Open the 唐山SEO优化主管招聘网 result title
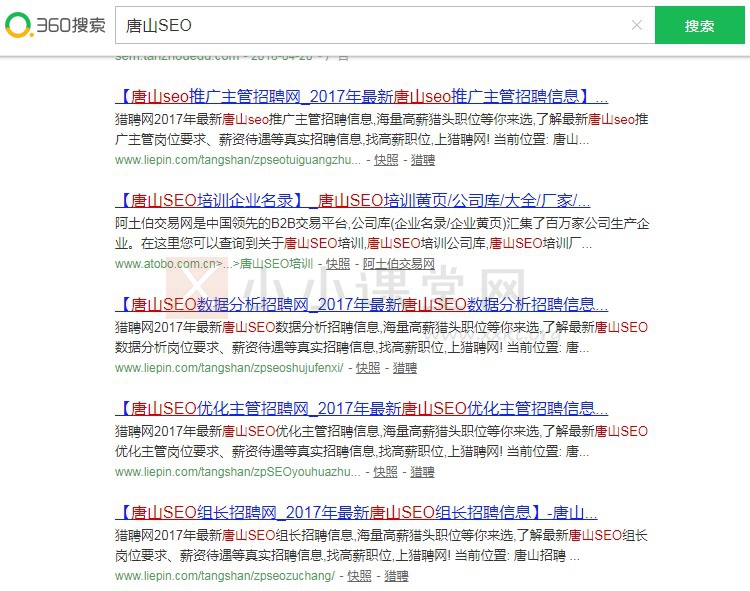This screenshot has height=591, width=750. pyautogui.click(x=362, y=408)
